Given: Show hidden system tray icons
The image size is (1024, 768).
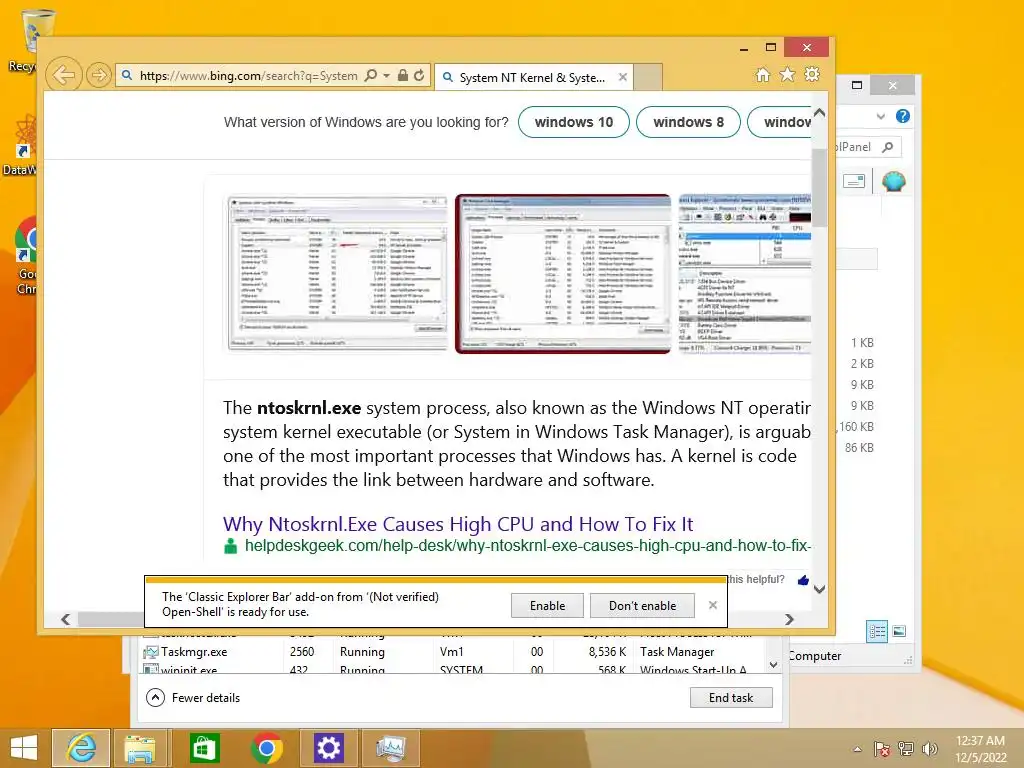Looking at the screenshot, I should [857, 749].
